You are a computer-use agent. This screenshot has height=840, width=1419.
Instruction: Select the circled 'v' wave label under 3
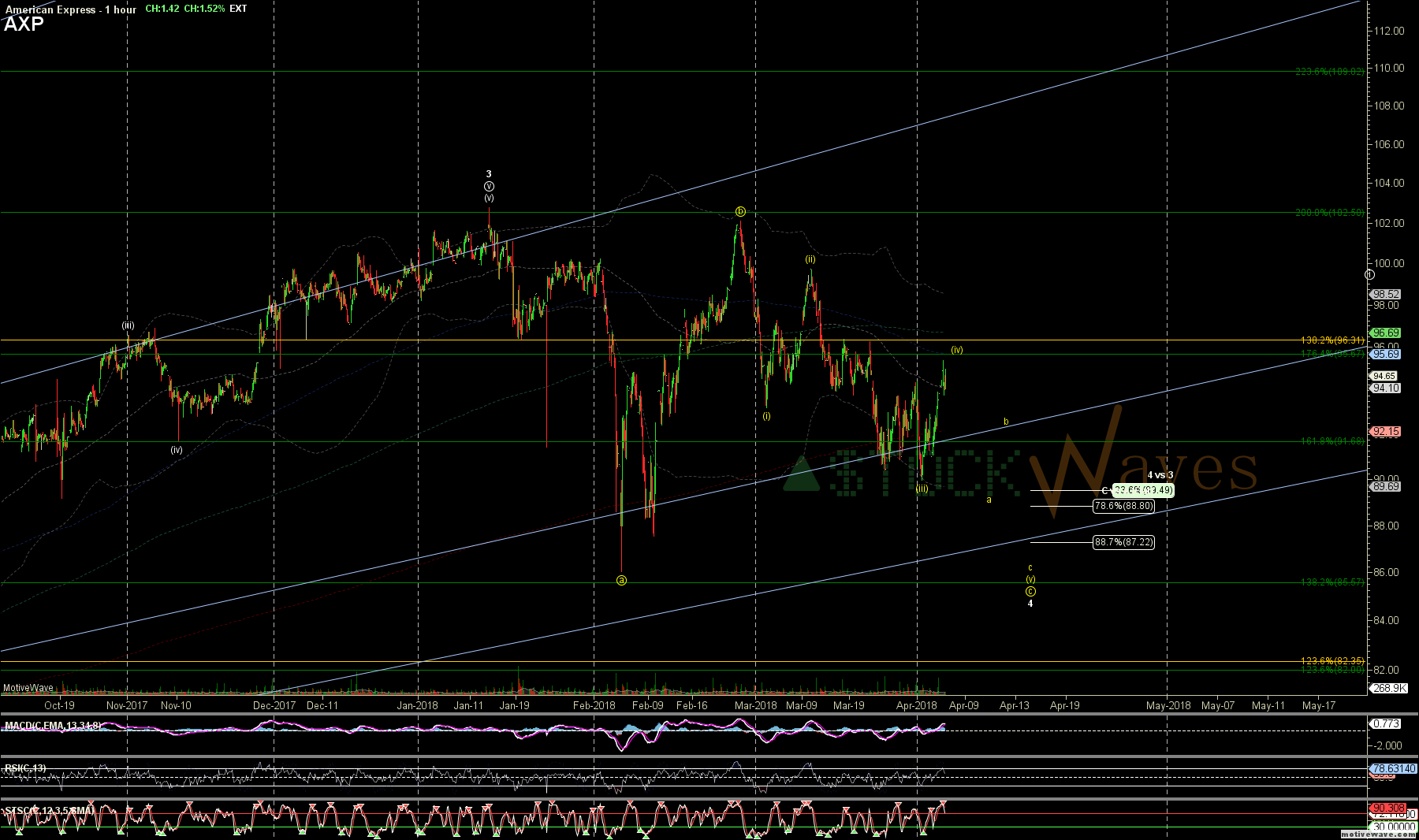tap(489, 187)
